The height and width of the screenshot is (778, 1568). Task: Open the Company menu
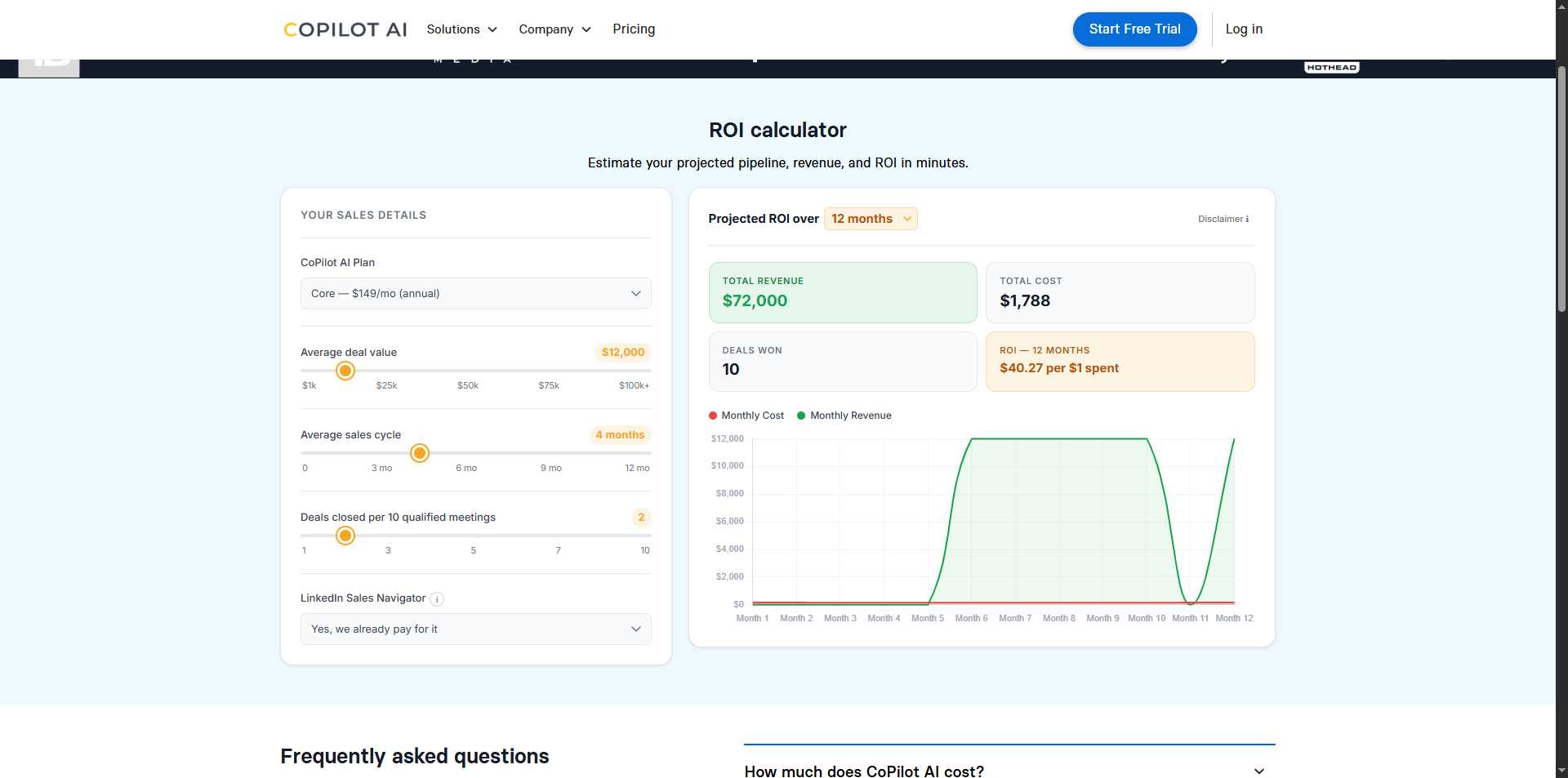pos(555,29)
